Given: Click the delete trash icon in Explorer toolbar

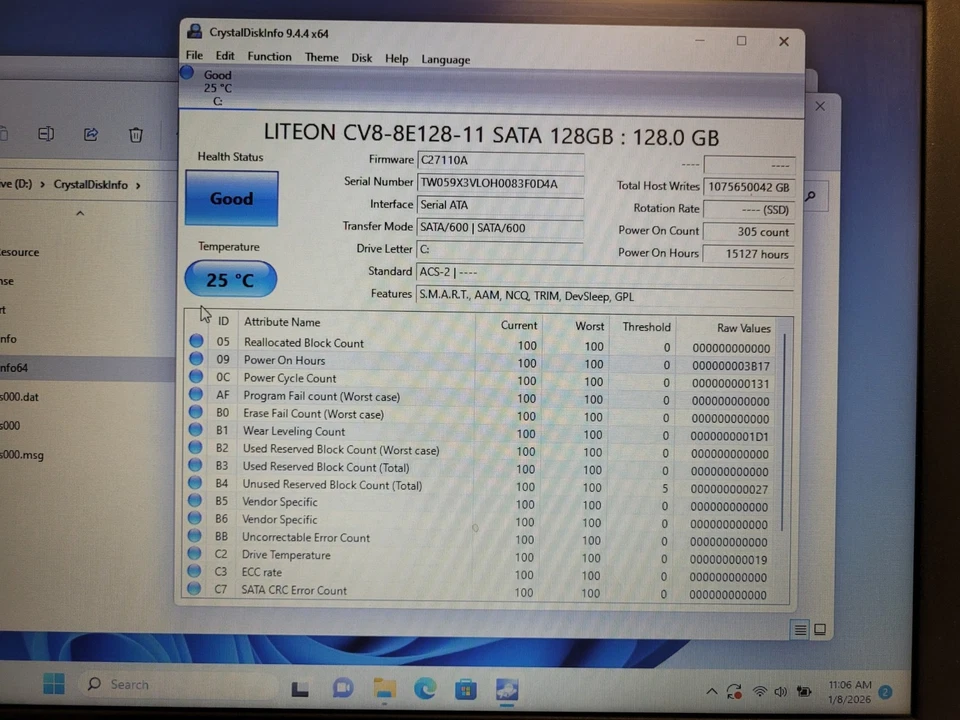Looking at the screenshot, I should [135, 133].
